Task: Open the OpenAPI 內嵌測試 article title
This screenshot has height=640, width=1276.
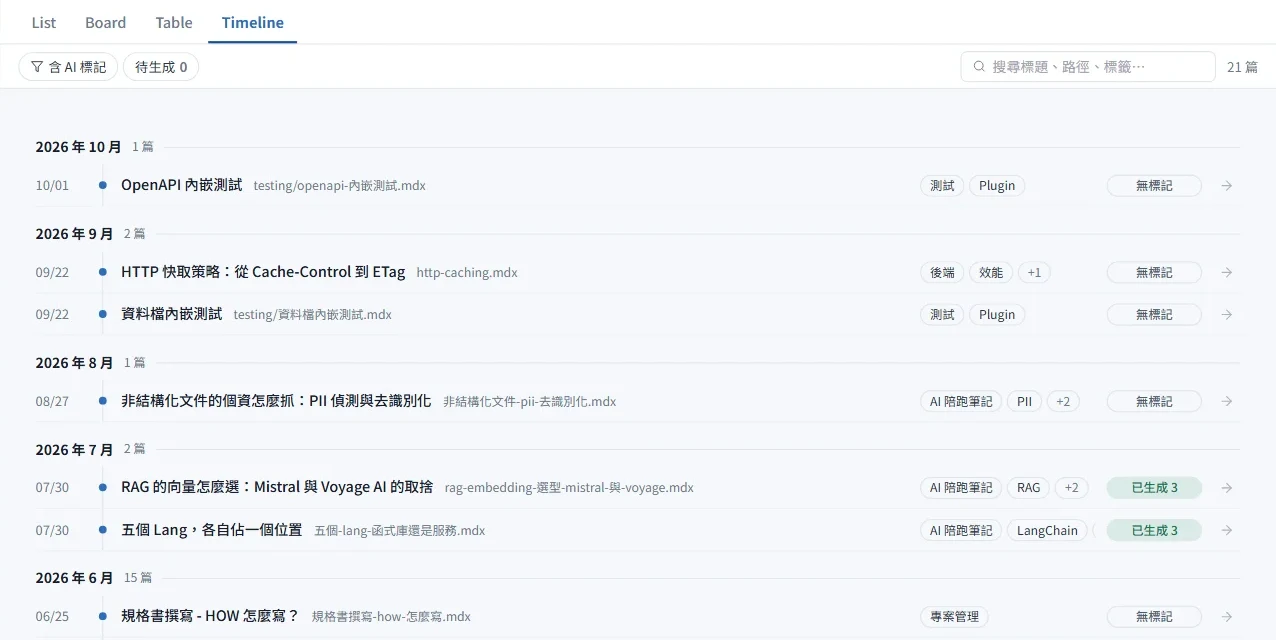Action: (x=181, y=185)
